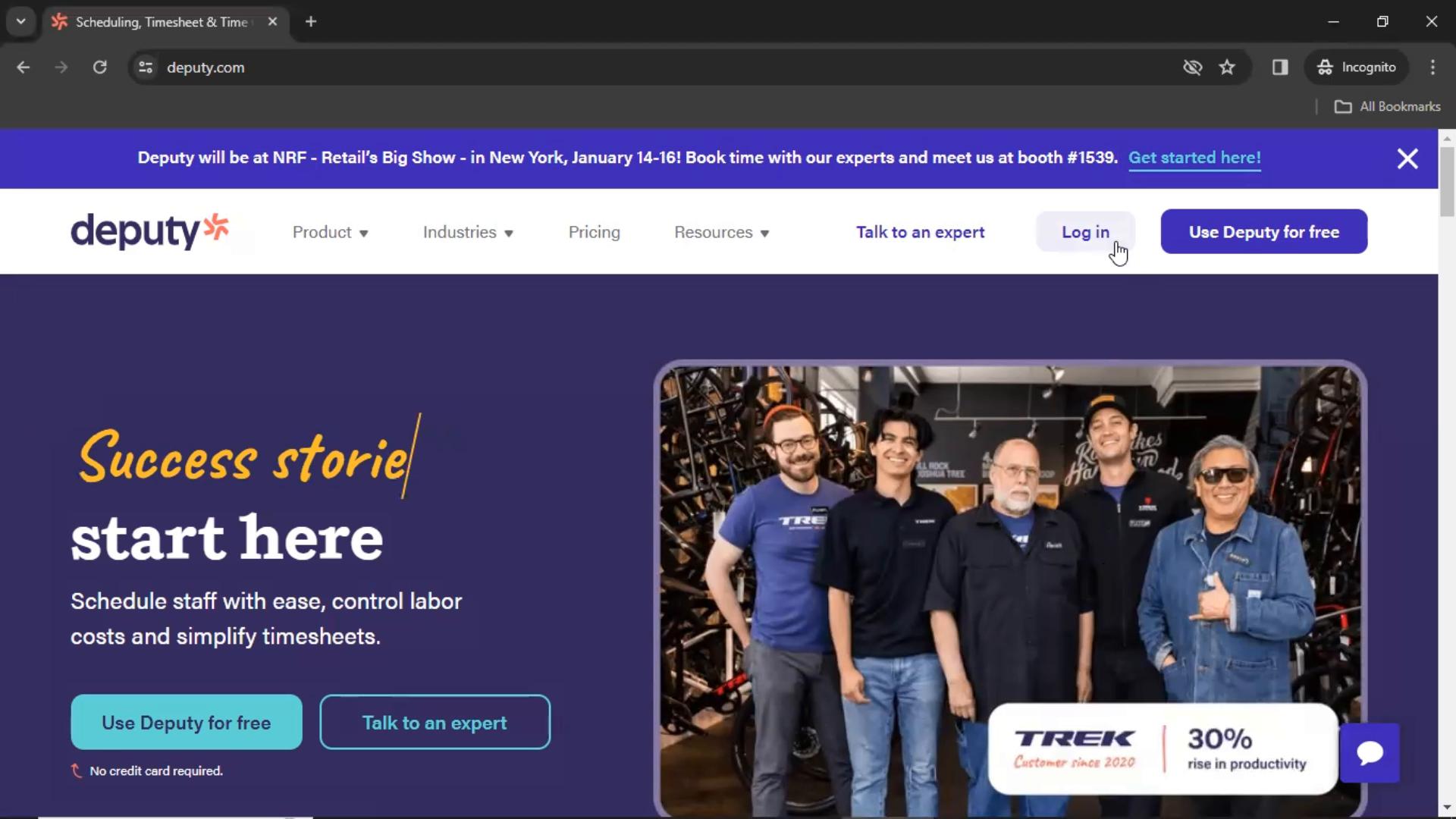Click the chat bubble support icon

[1371, 753]
